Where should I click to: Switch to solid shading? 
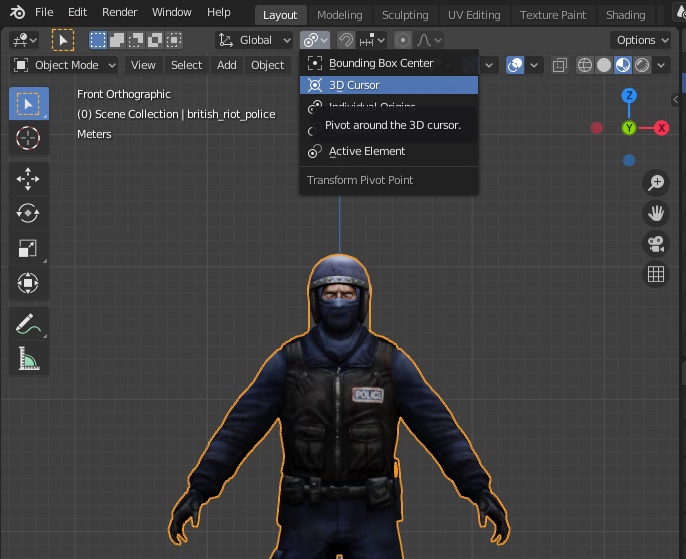click(604, 65)
